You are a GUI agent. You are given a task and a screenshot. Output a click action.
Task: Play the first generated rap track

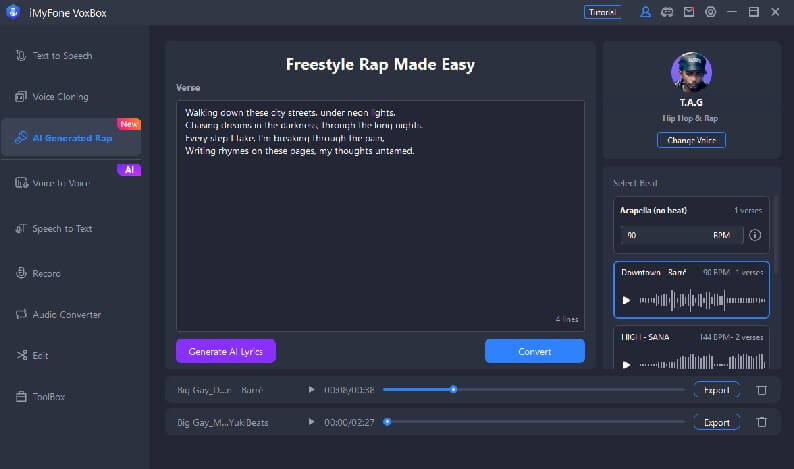[311, 389]
